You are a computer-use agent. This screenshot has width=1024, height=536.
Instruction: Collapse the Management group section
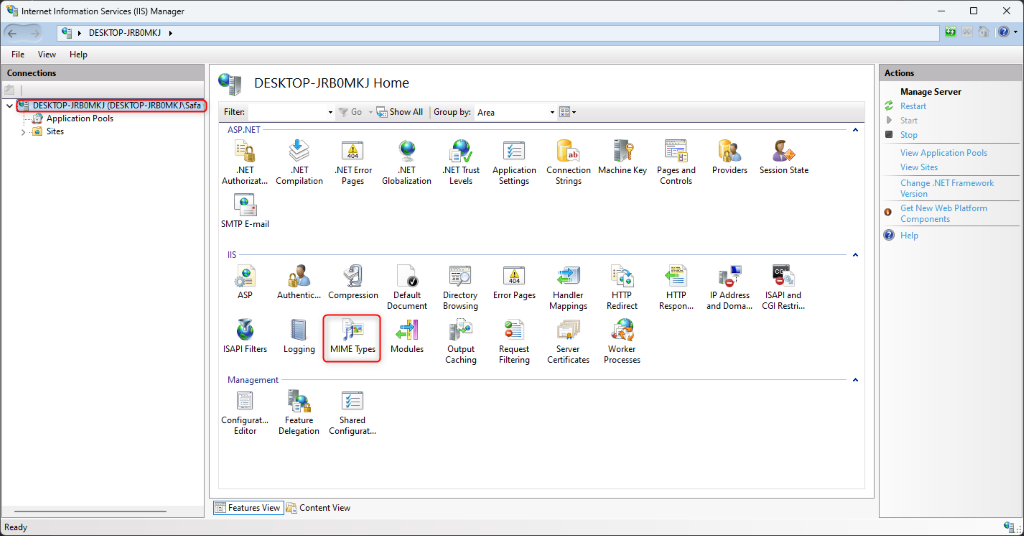tap(855, 380)
